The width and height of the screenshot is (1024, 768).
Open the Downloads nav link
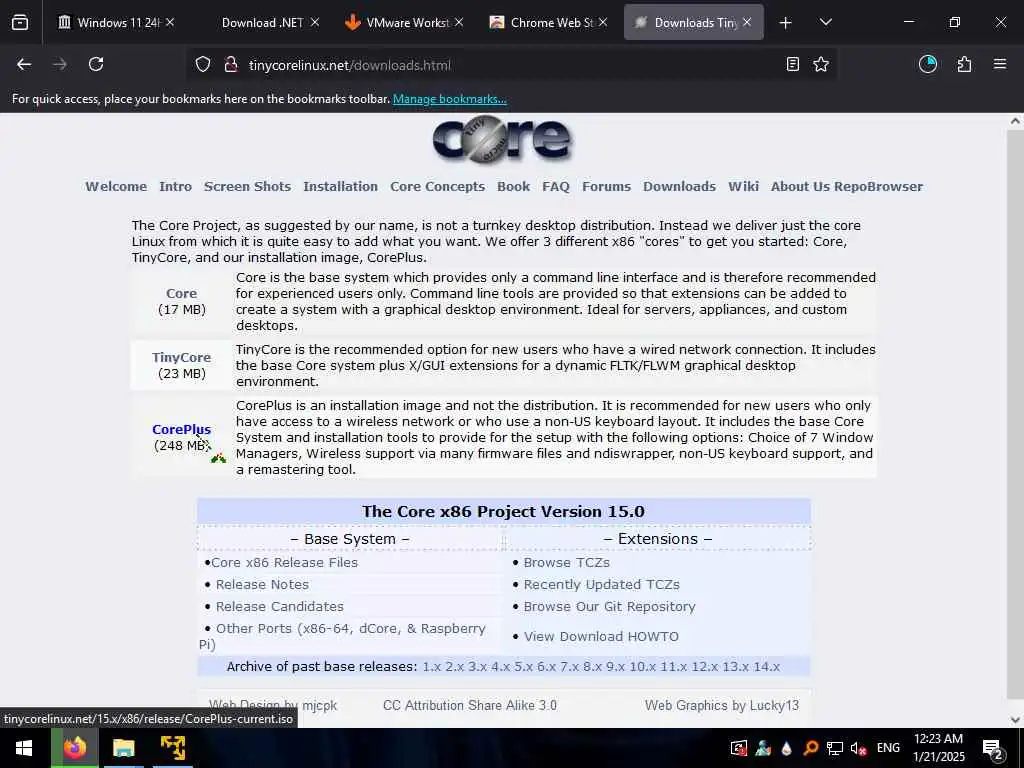tap(679, 187)
